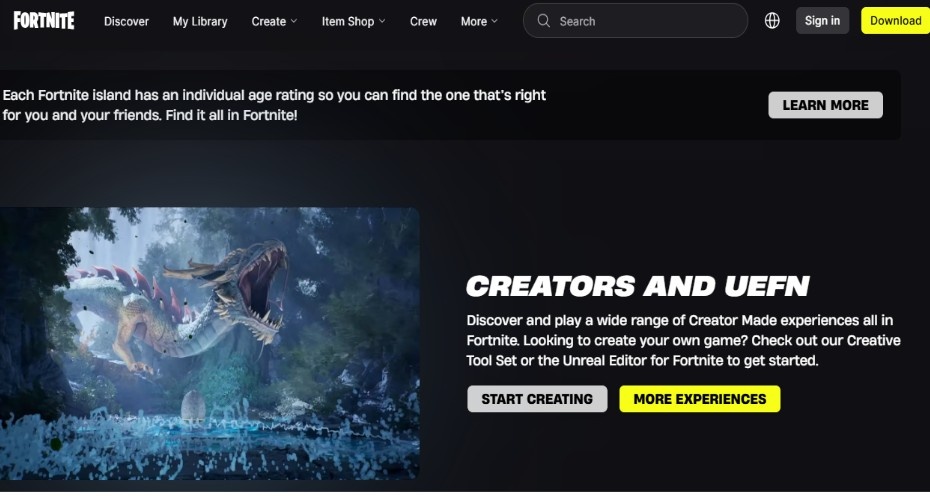Click the search magnifier icon
The image size is (930, 496).
coord(543,21)
